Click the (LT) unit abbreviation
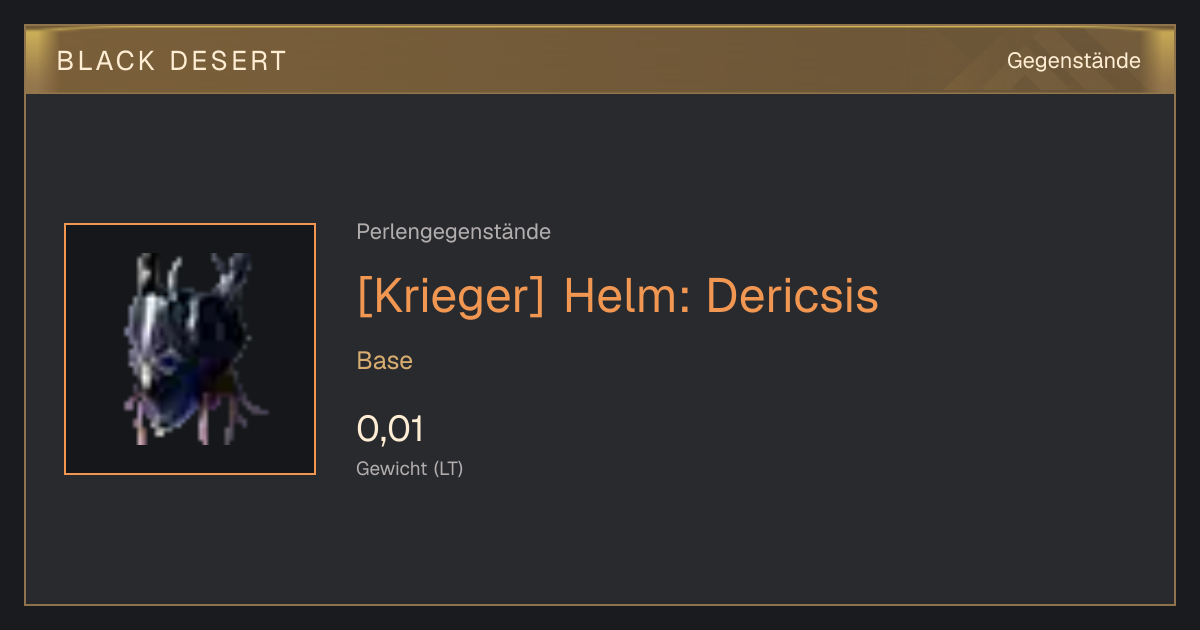 click(448, 468)
